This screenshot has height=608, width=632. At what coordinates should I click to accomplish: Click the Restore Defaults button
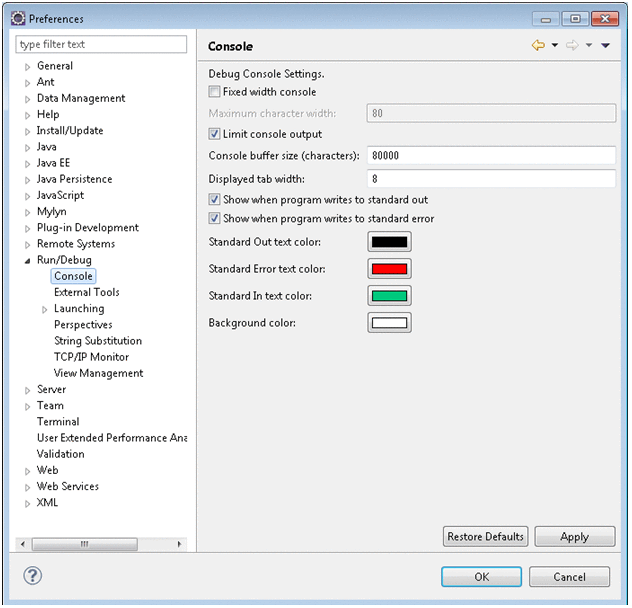pyautogui.click(x=485, y=537)
